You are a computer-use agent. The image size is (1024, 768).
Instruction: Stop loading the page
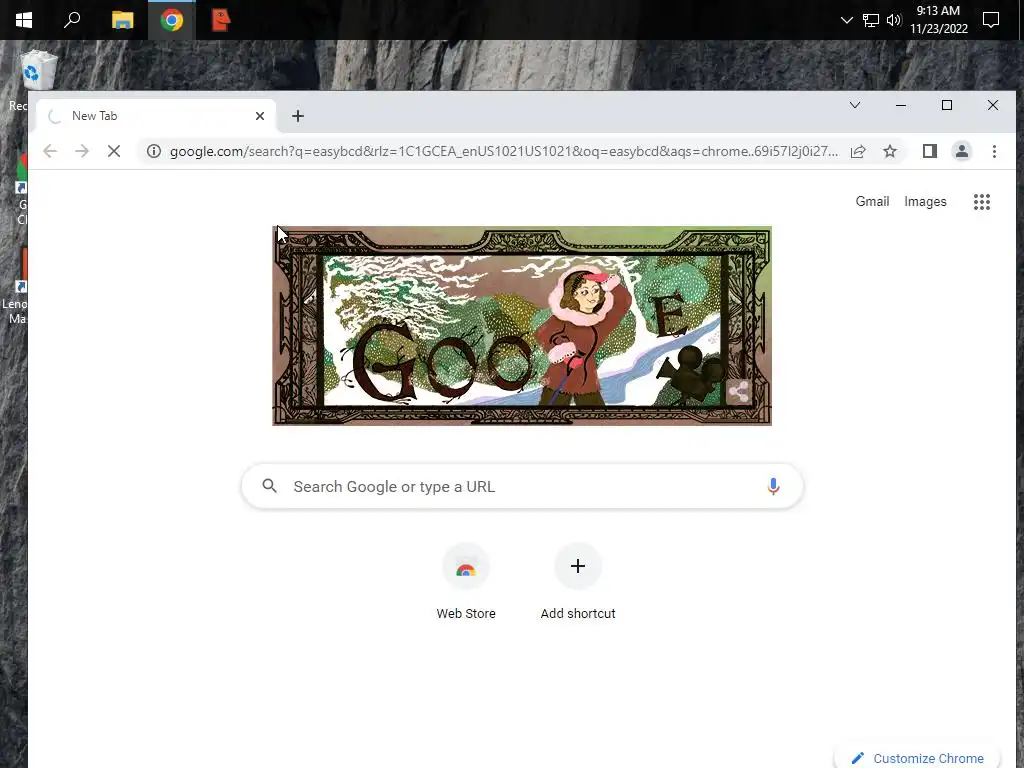point(114,152)
